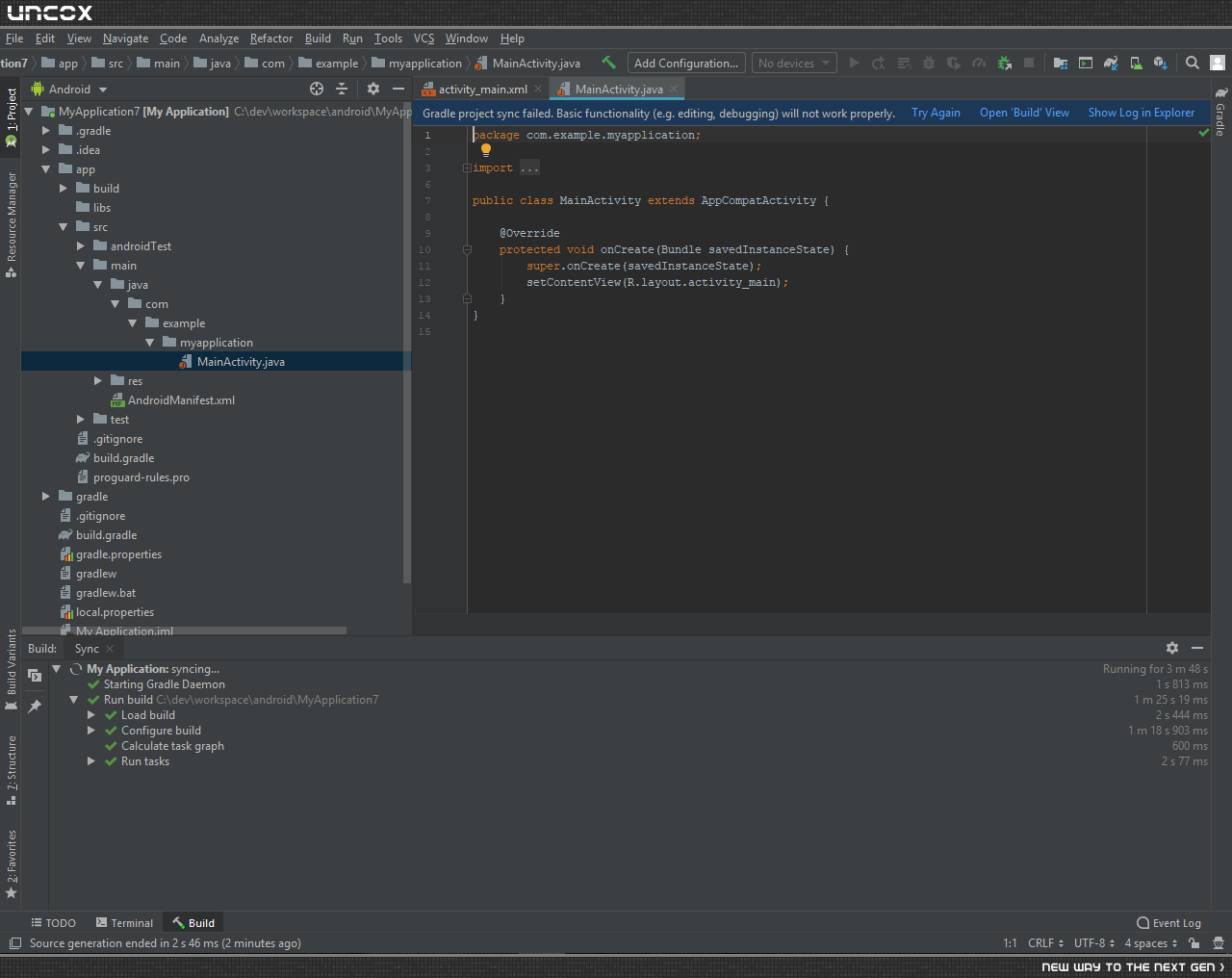Screen dimensions: 1232x978
Task: Expand the res folder
Action: pos(97,381)
